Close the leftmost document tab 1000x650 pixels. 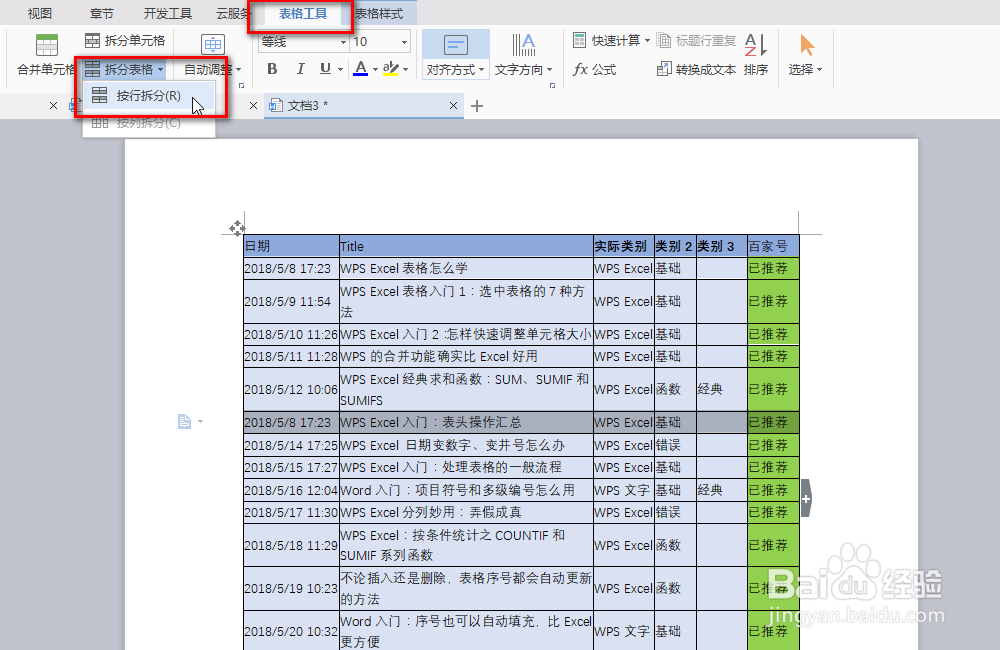click(x=54, y=105)
